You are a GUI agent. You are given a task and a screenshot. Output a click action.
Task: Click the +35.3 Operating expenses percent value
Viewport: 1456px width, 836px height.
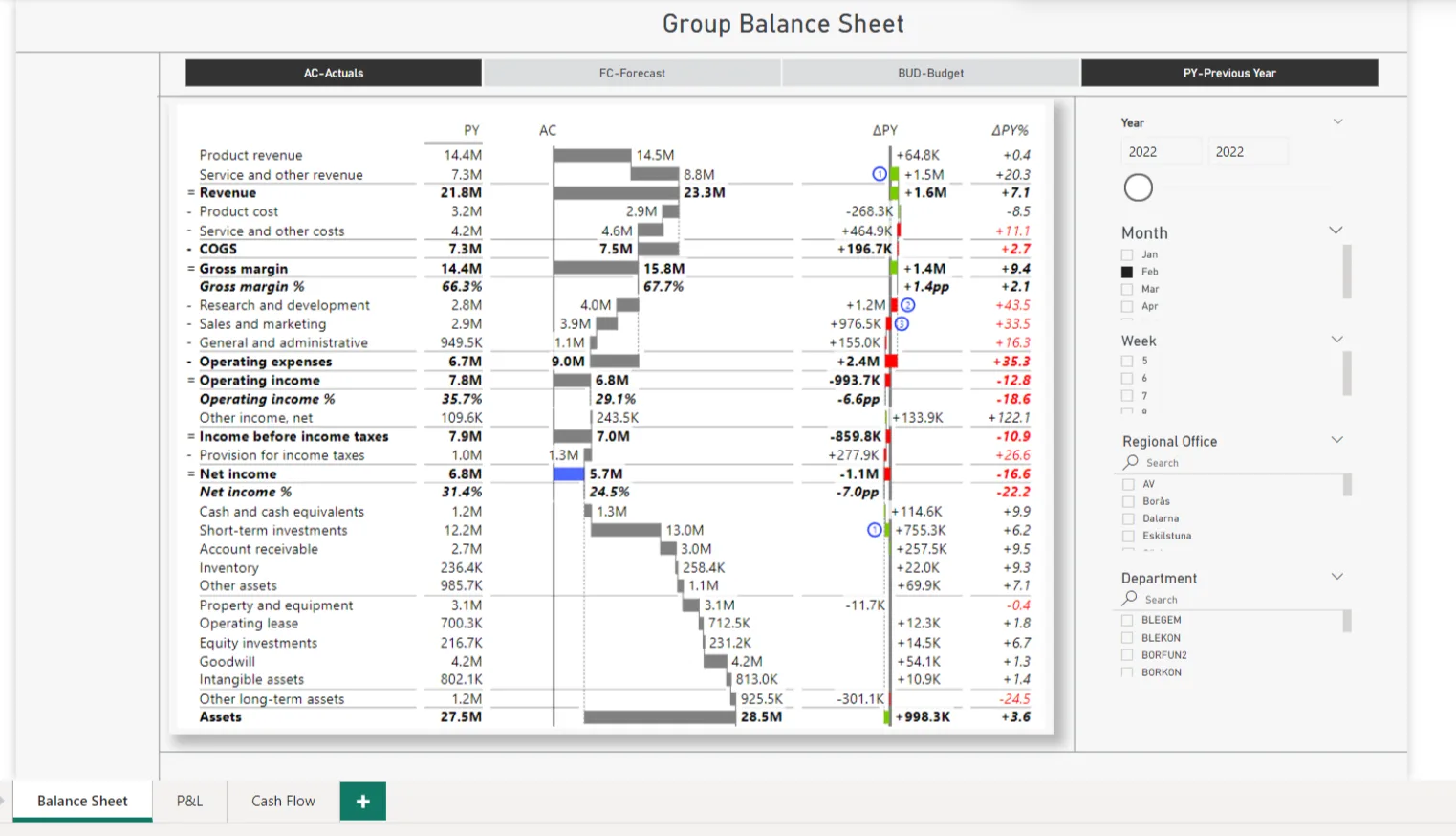1011,362
